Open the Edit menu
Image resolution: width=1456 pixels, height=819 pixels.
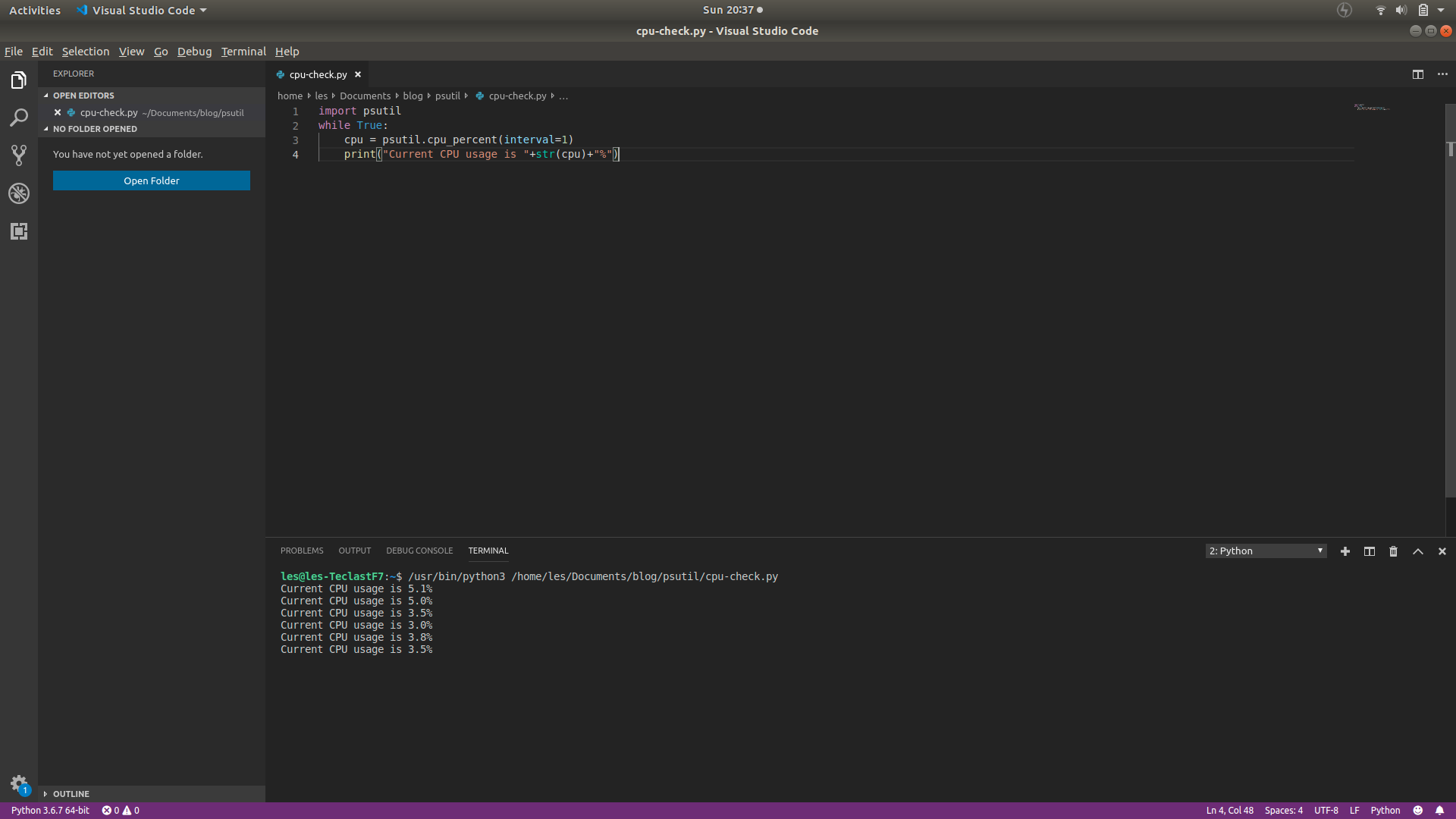[x=42, y=52]
